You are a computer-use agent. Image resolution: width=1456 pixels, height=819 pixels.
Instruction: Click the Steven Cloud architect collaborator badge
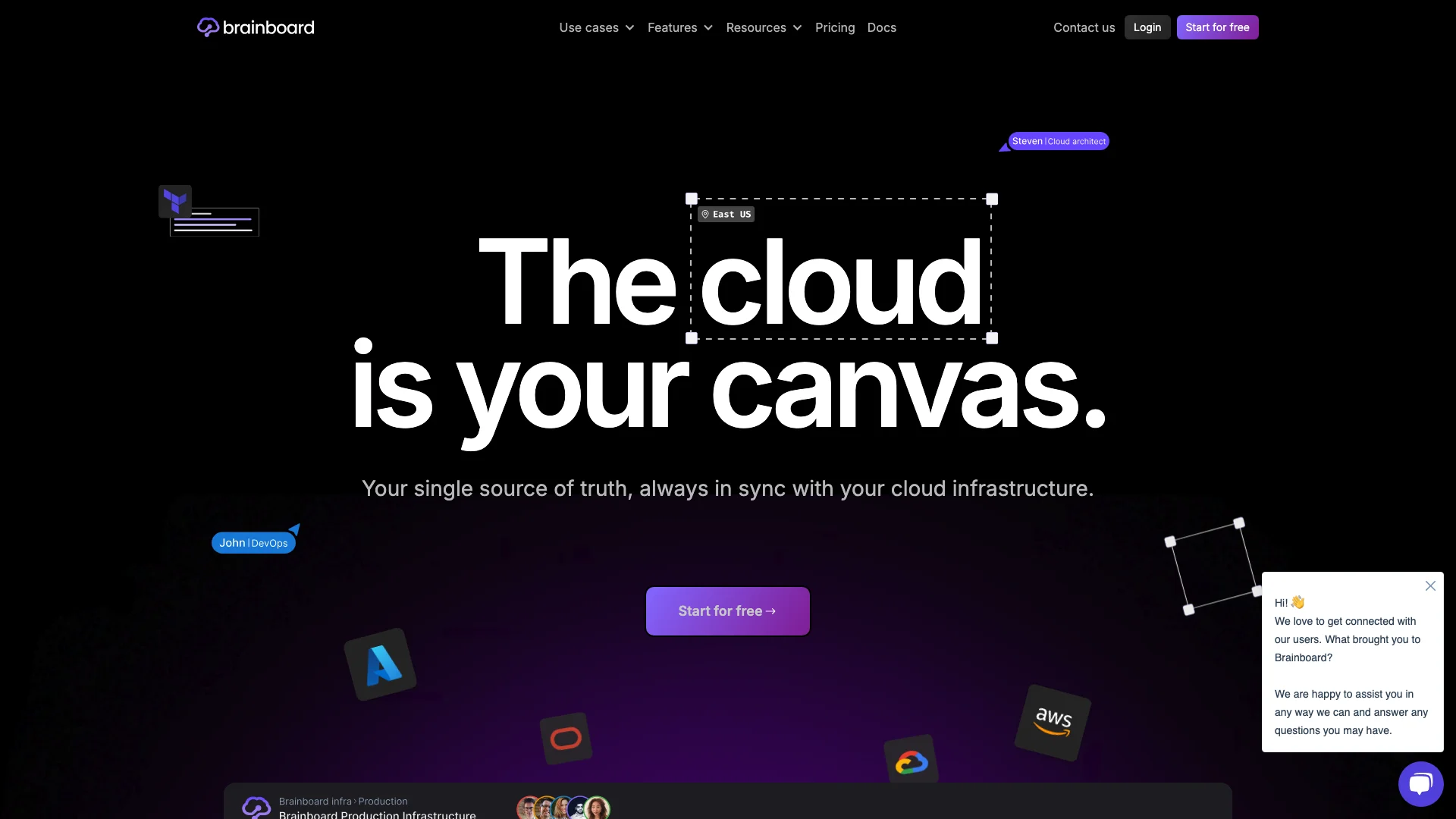(1058, 141)
